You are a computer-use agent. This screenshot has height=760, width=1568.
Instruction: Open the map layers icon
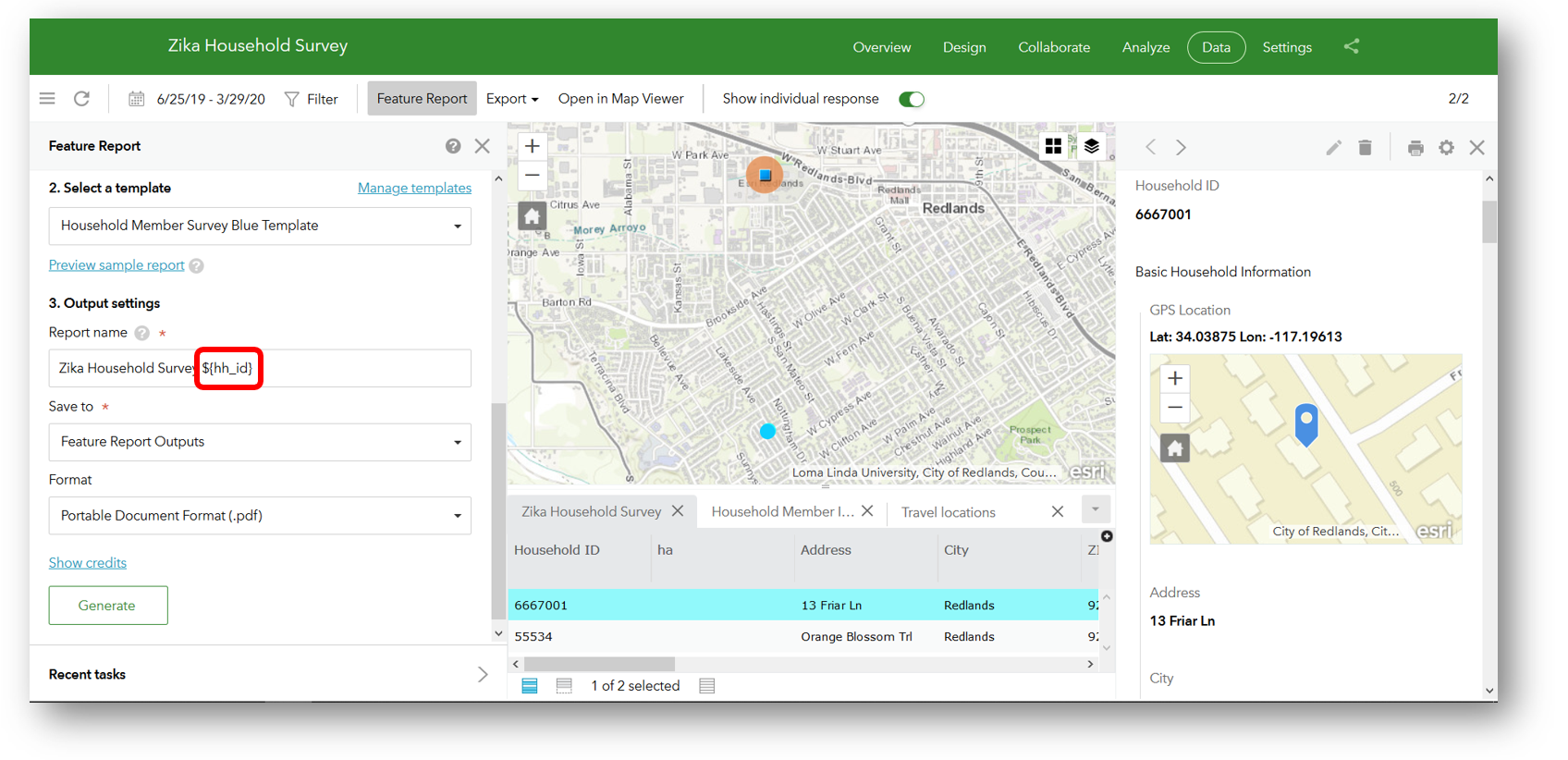[x=1092, y=146]
